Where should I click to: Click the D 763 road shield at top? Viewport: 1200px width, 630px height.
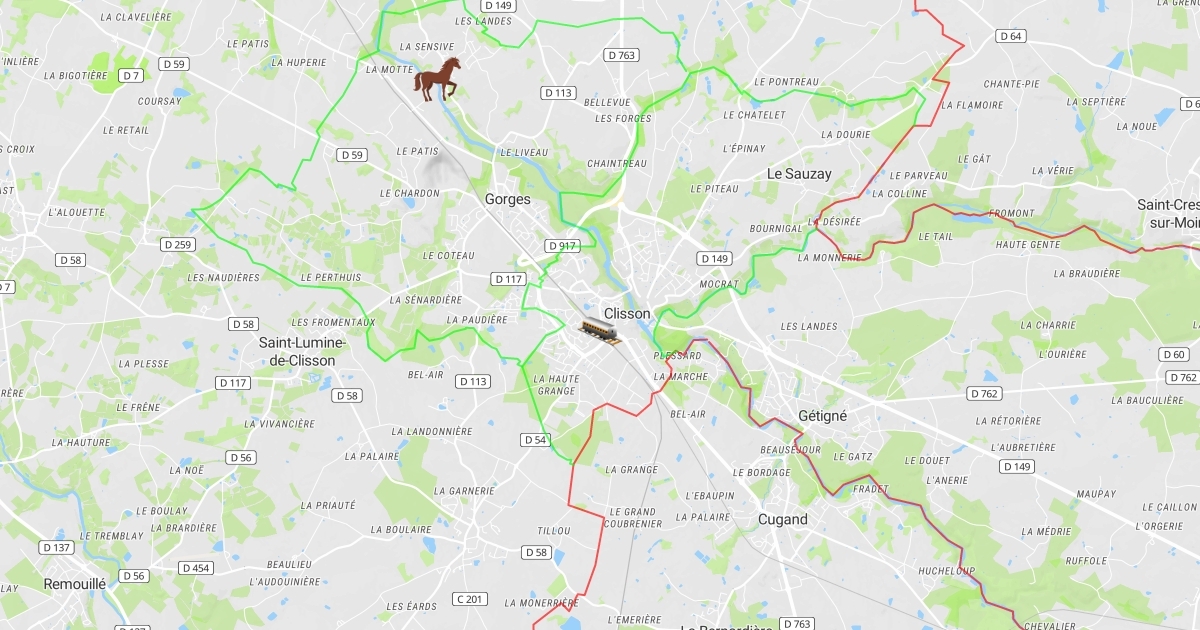(x=620, y=55)
